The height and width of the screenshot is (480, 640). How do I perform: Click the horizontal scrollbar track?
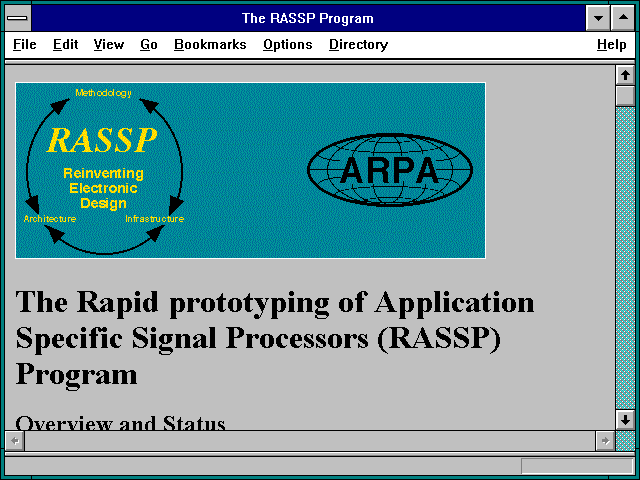[310, 441]
